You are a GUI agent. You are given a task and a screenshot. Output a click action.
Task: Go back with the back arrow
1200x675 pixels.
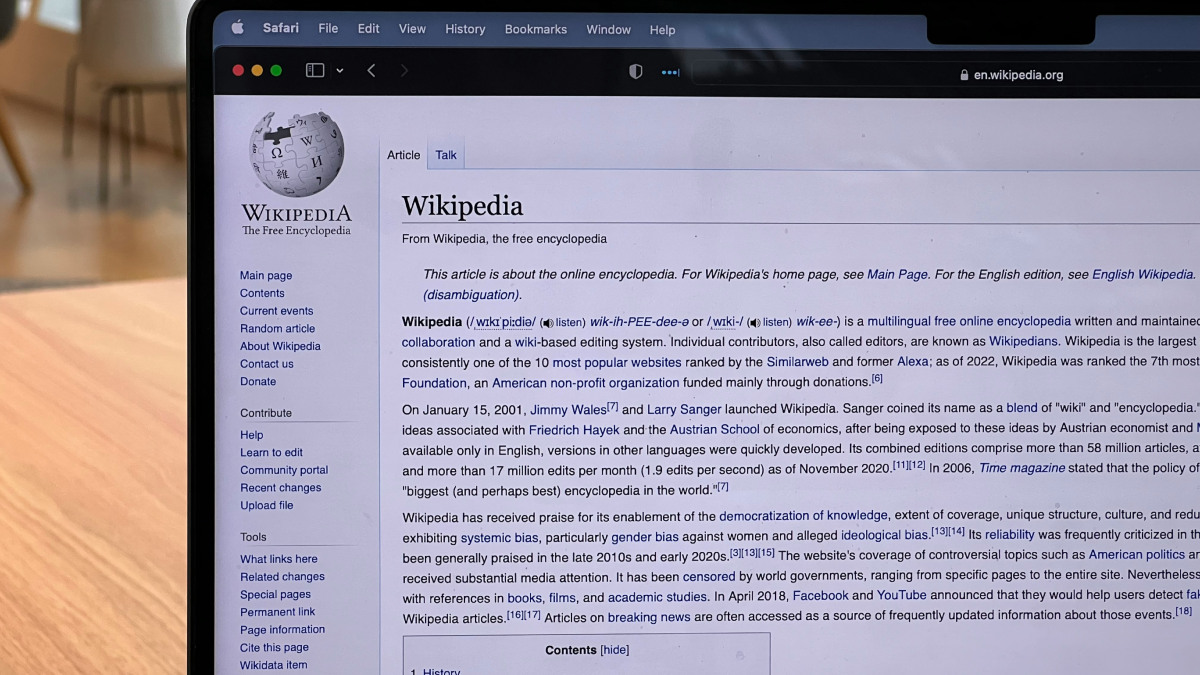(x=371, y=71)
